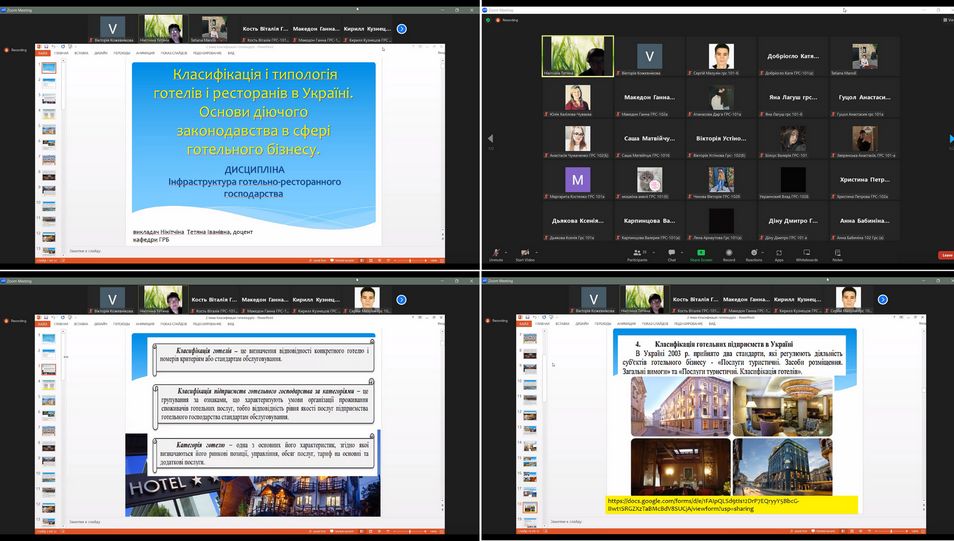Image resolution: width=954 pixels, height=541 pixels.
Task: Select the 'Анна Бабиніна...' participant tile
Action: click(x=865, y=221)
